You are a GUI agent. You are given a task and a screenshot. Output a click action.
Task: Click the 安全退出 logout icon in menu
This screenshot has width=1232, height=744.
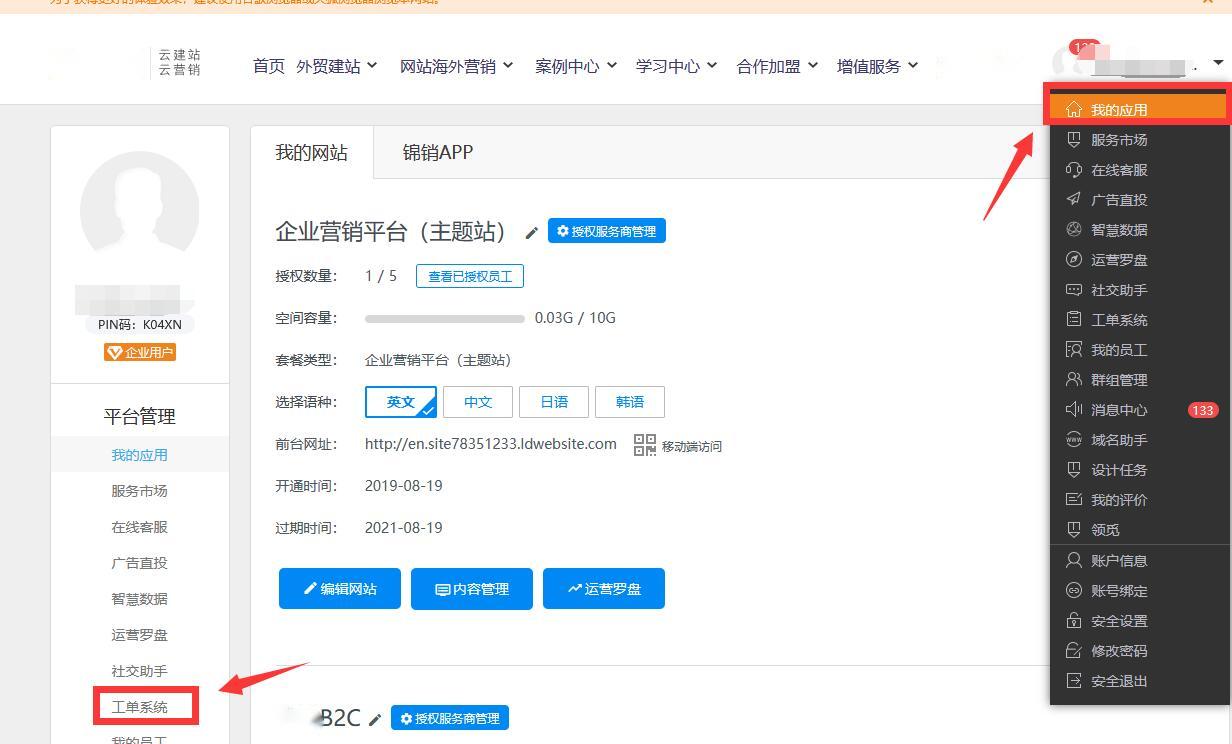pos(1074,681)
